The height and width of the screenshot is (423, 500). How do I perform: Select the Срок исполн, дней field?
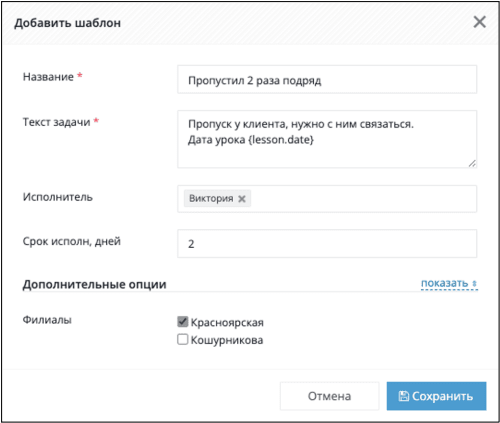pyautogui.click(x=327, y=244)
